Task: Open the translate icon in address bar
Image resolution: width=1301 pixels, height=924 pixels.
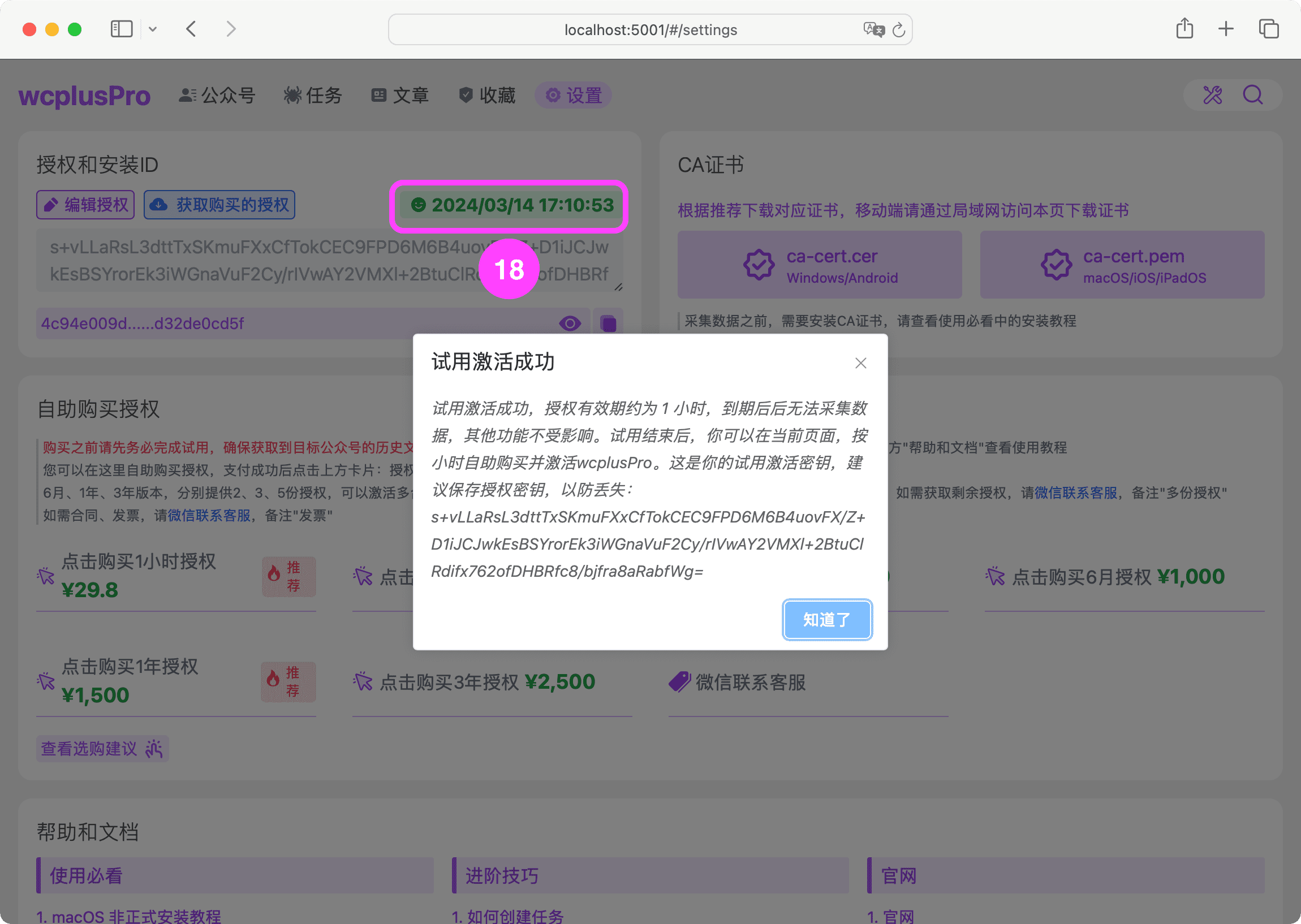Action: click(874, 29)
